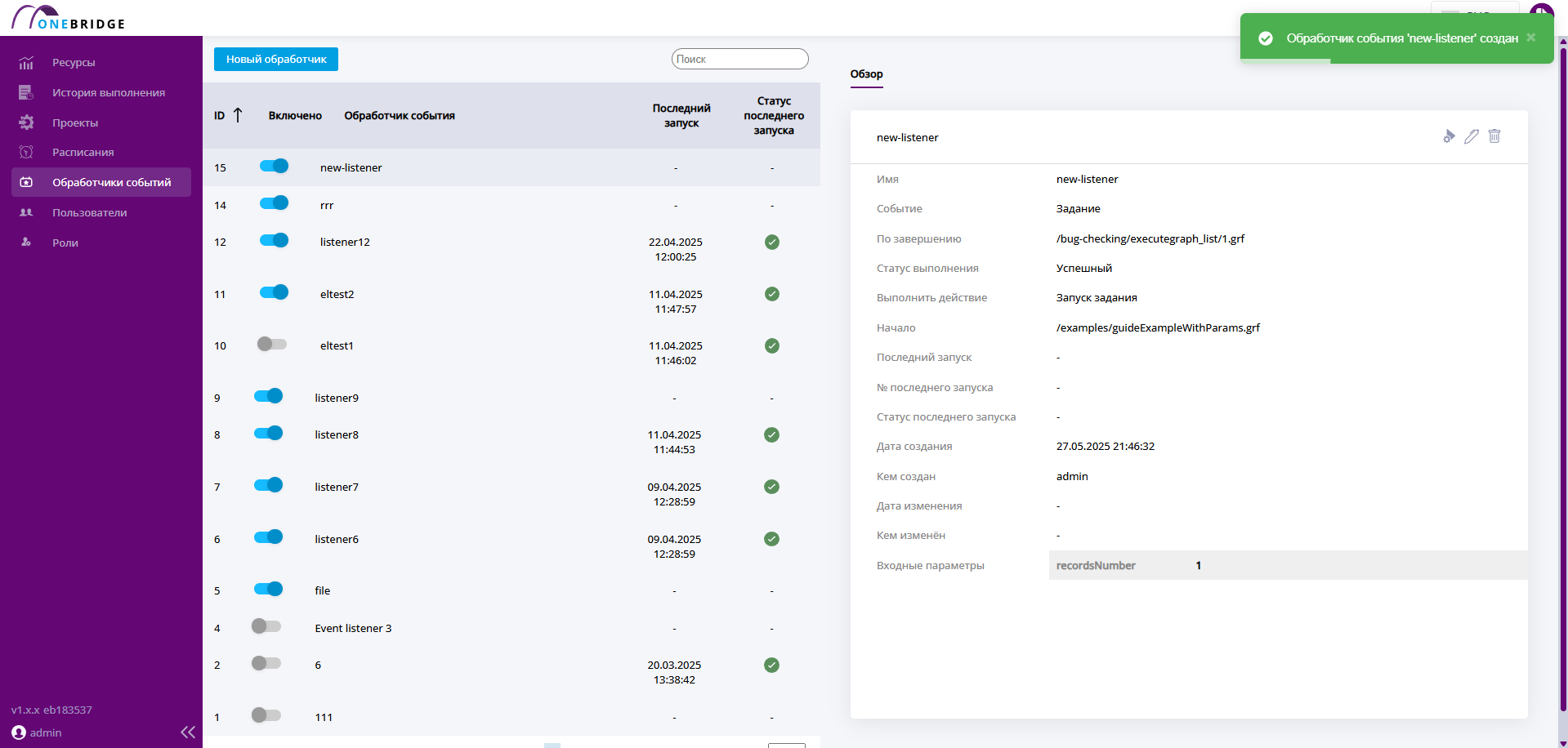
Task: Enable the Event listener 3 toggle
Action: [266, 626]
